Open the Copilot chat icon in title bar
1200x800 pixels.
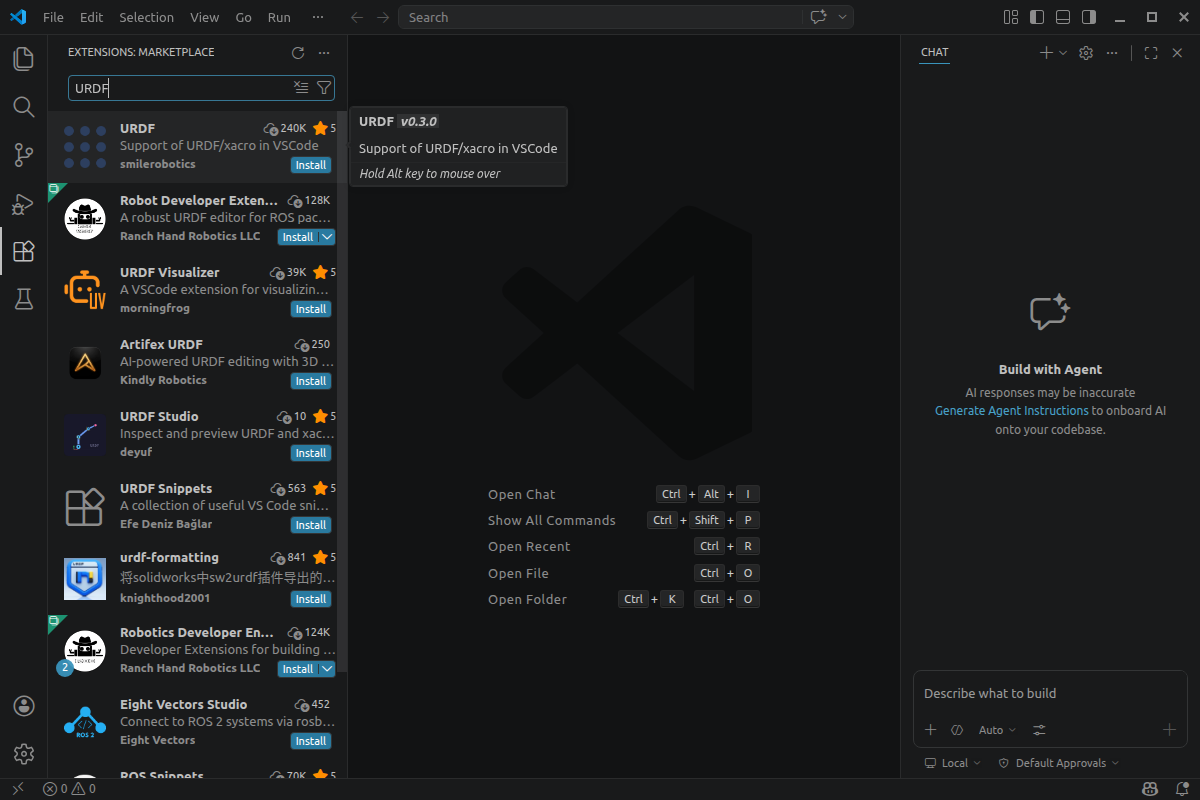click(x=819, y=17)
